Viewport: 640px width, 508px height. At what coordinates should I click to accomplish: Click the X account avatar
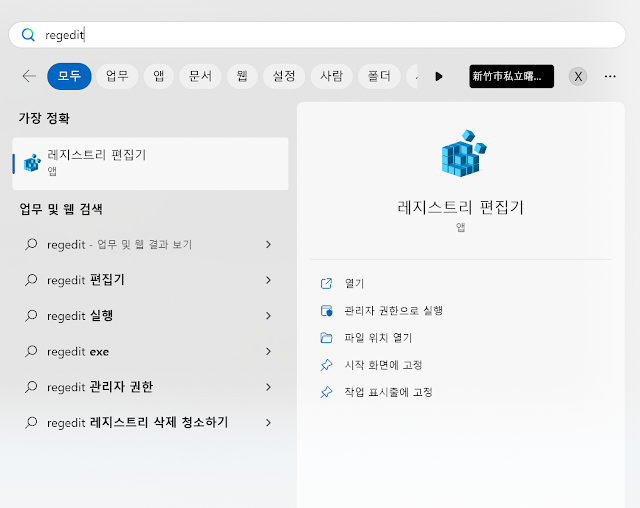(x=578, y=76)
